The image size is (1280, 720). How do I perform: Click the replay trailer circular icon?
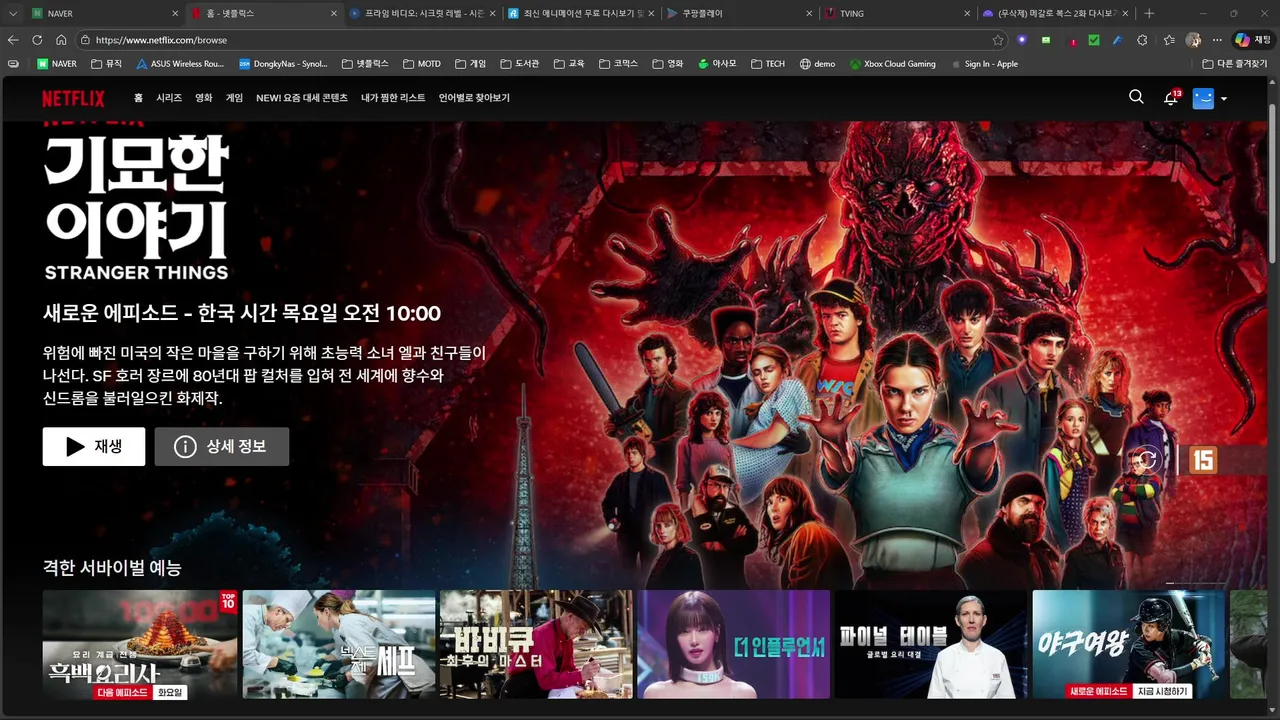click(x=1148, y=459)
